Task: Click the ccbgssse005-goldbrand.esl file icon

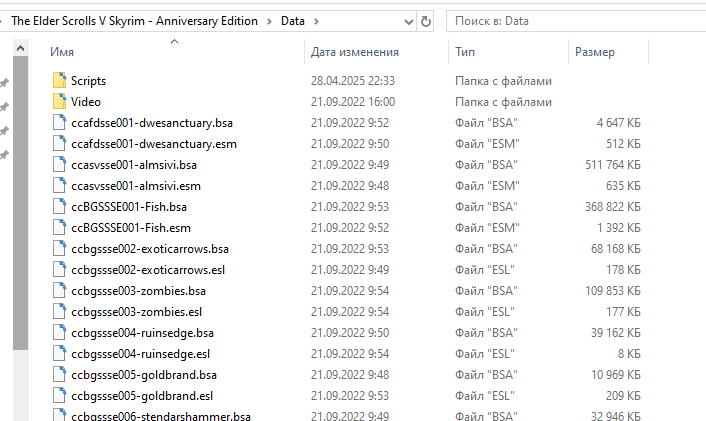Action: pos(59,396)
